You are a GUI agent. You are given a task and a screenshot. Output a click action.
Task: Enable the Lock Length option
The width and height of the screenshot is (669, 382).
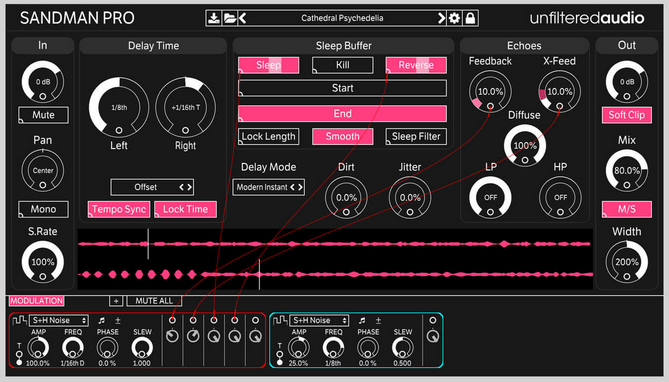tap(268, 137)
